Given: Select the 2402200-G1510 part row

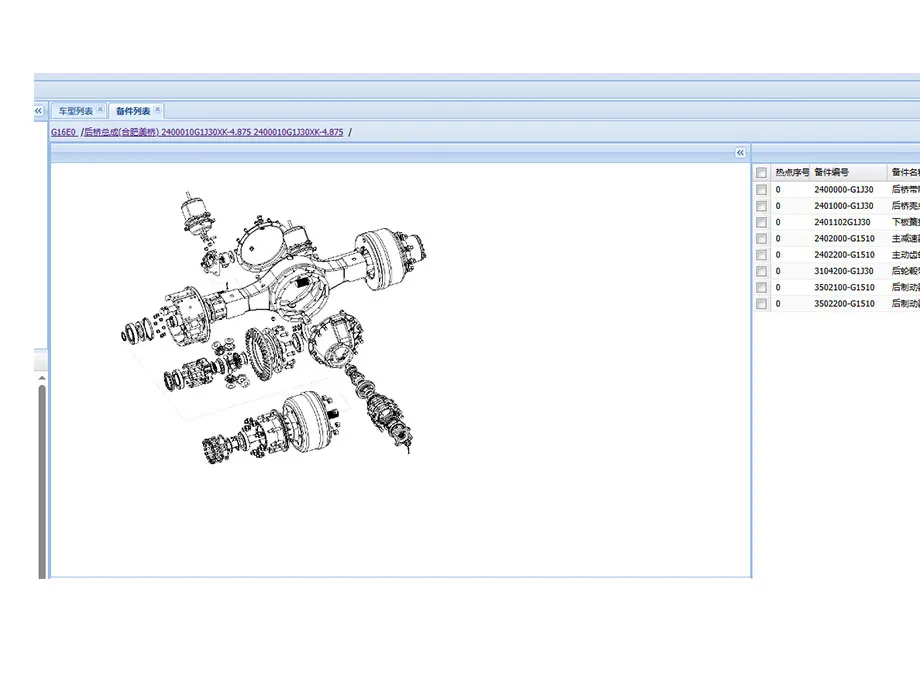Looking at the screenshot, I should pos(844,255).
